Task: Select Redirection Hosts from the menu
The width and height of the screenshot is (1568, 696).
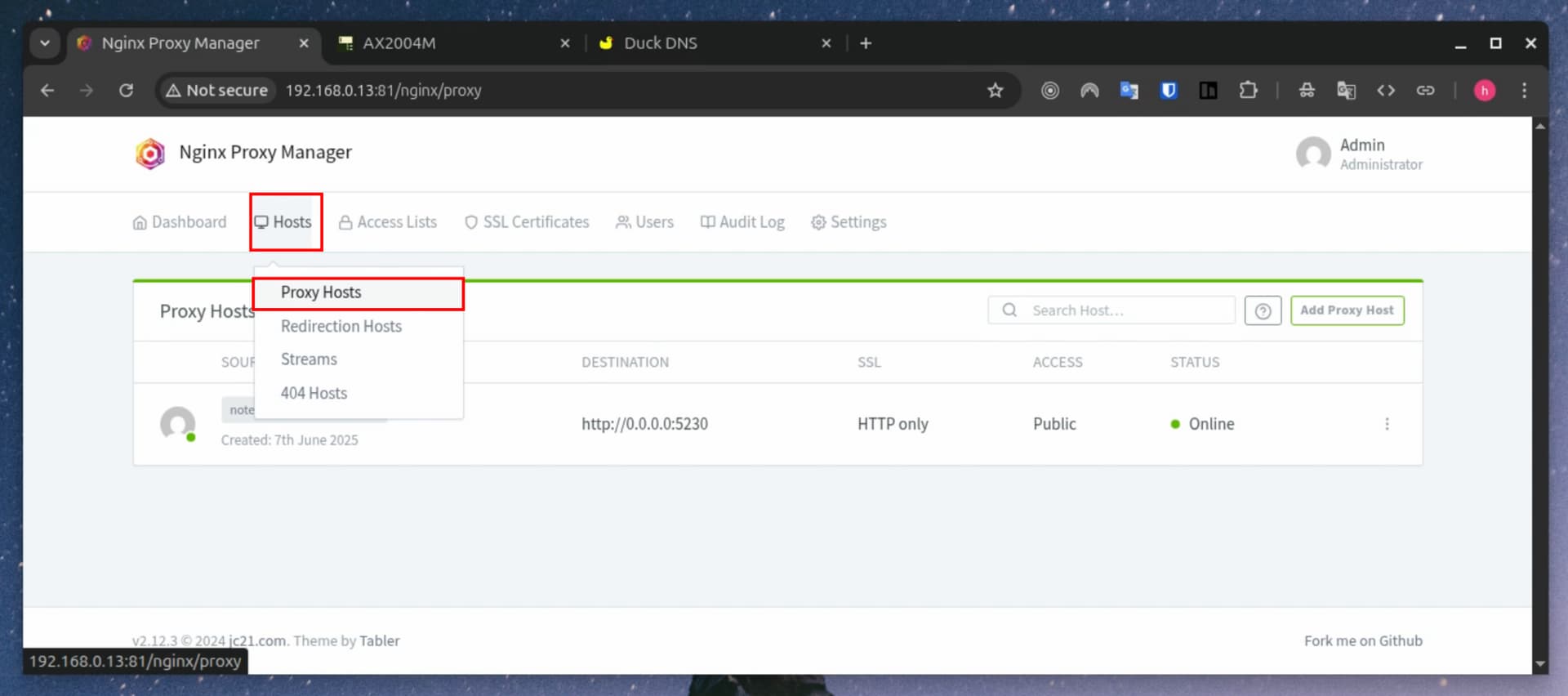Action: (x=341, y=327)
